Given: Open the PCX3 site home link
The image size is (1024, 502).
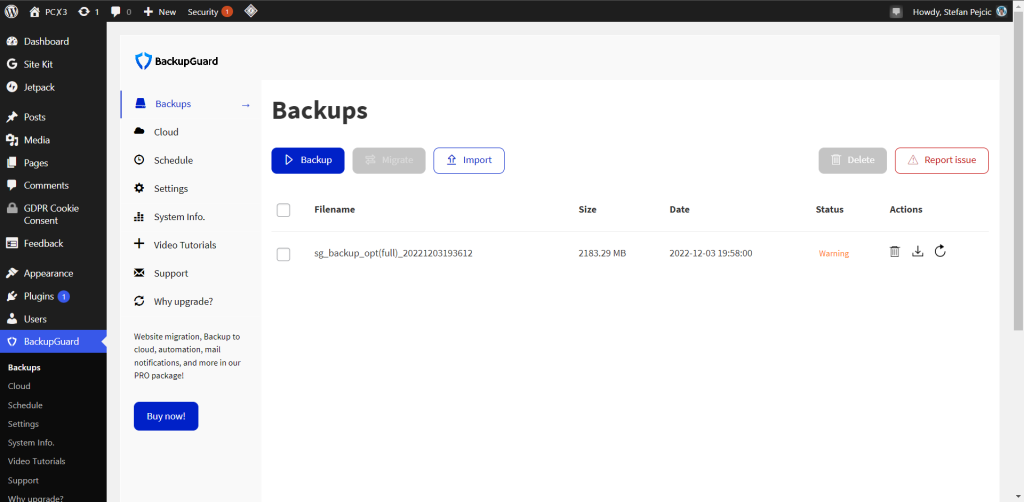Looking at the screenshot, I should [x=48, y=11].
